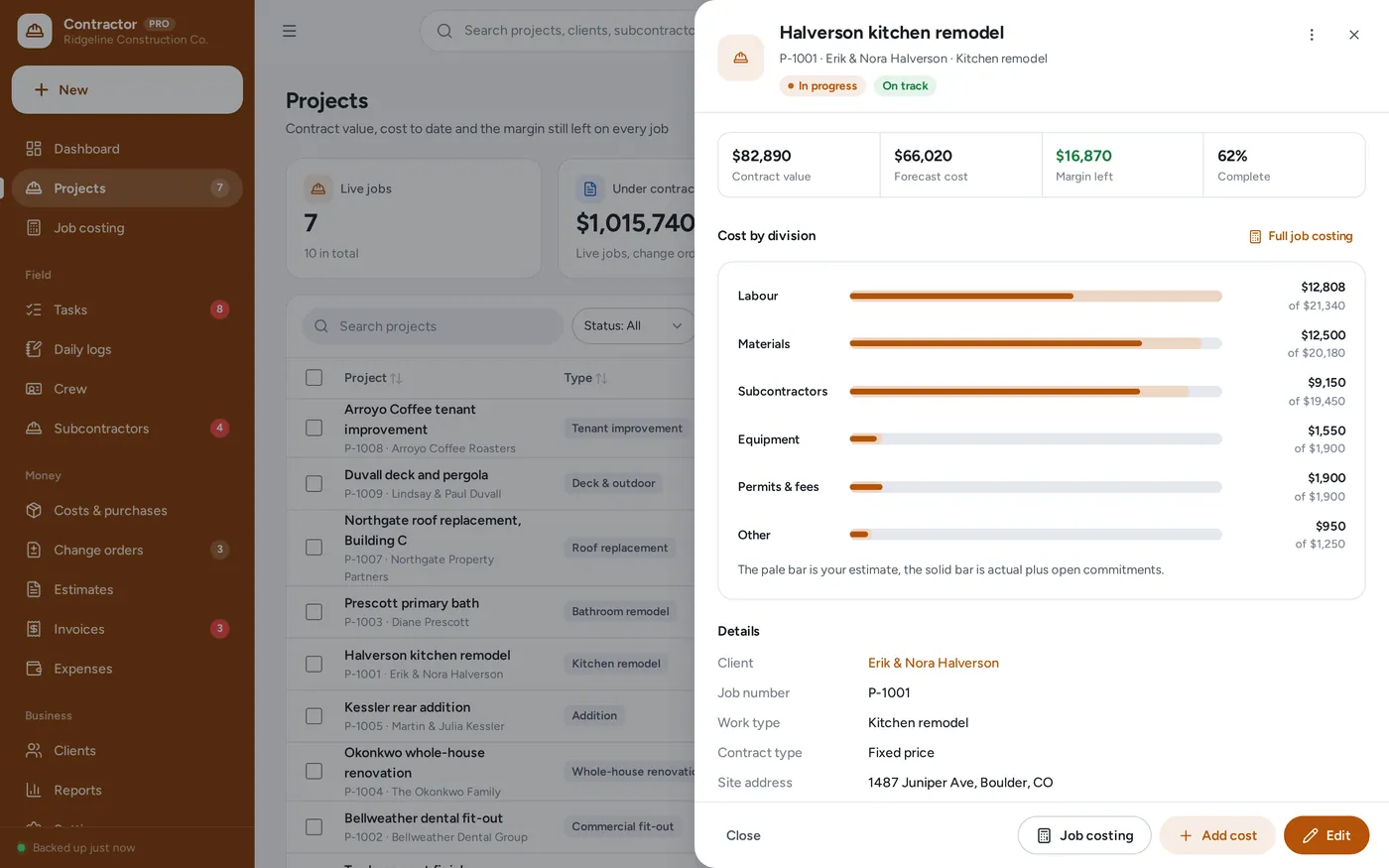
Task: Click the Expenses wallet icon
Action: pyautogui.click(x=34, y=669)
